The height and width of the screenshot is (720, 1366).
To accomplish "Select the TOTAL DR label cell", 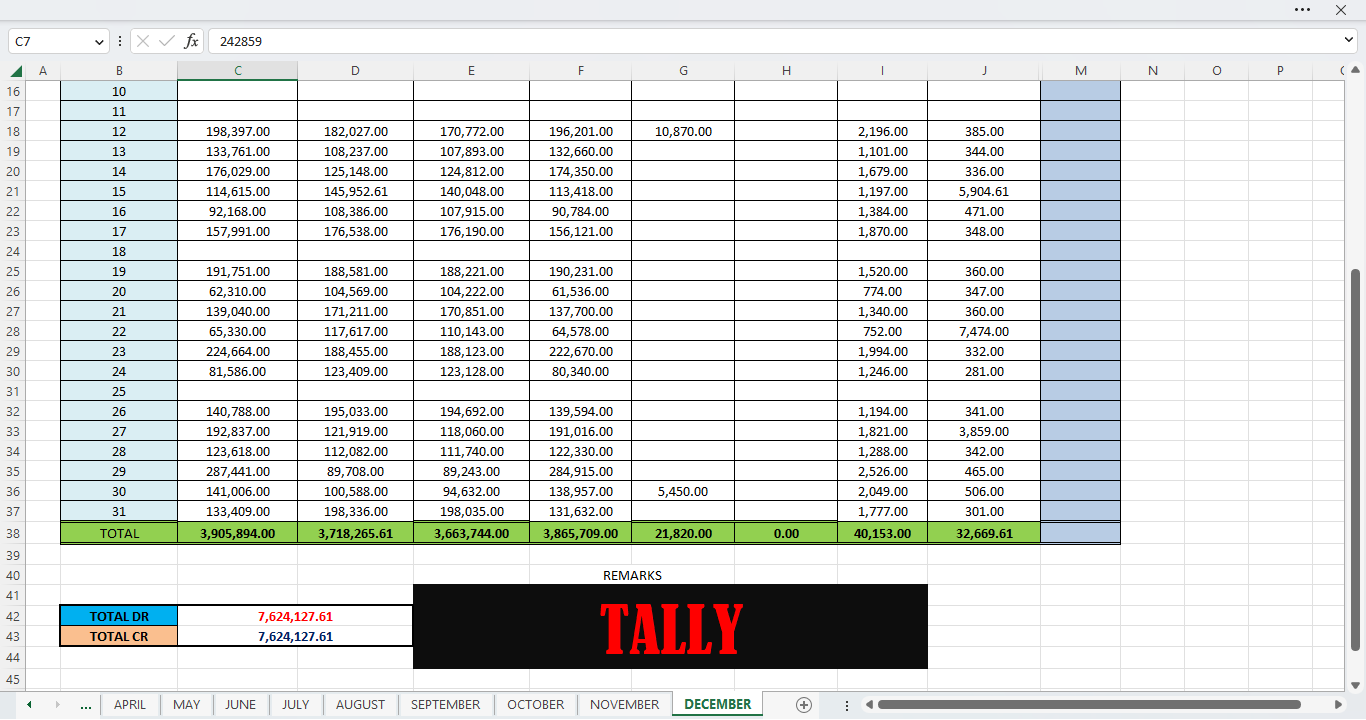I will [x=119, y=616].
